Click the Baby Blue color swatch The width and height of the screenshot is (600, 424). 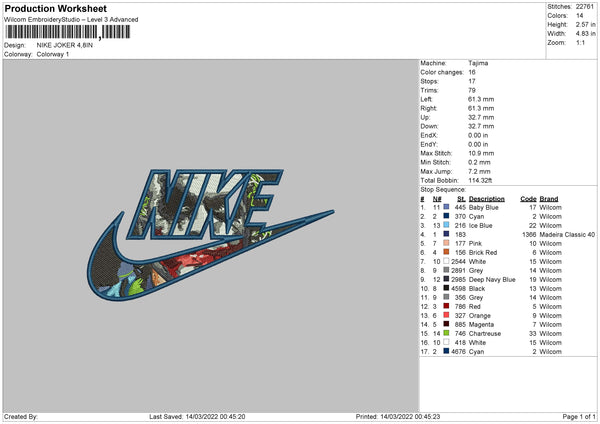coord(446,207)
